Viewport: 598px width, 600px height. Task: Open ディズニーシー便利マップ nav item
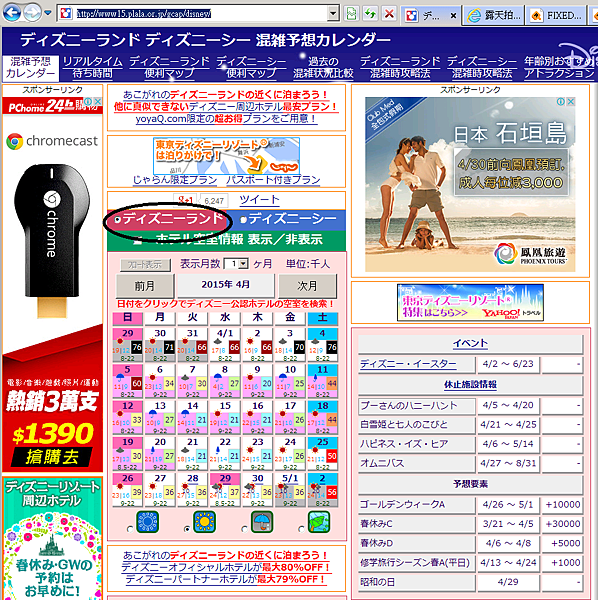pos(251,68)
